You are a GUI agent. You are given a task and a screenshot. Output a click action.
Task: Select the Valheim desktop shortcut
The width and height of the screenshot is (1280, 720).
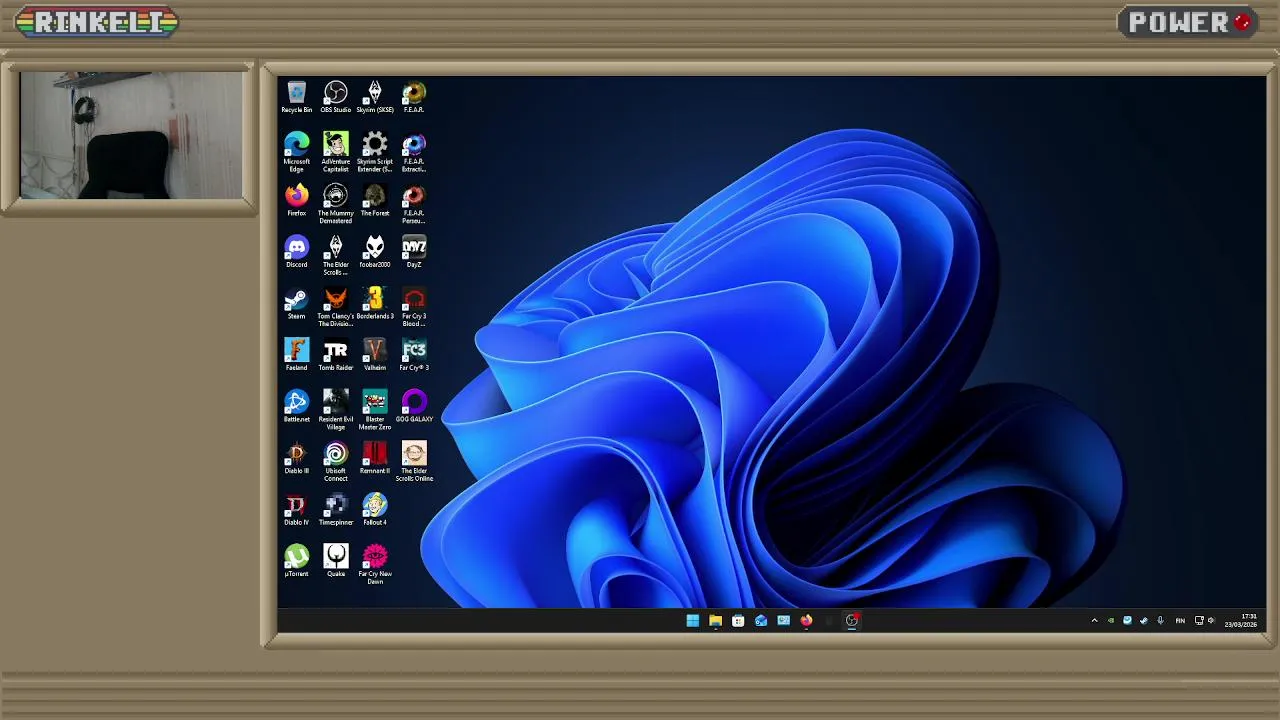375,355
